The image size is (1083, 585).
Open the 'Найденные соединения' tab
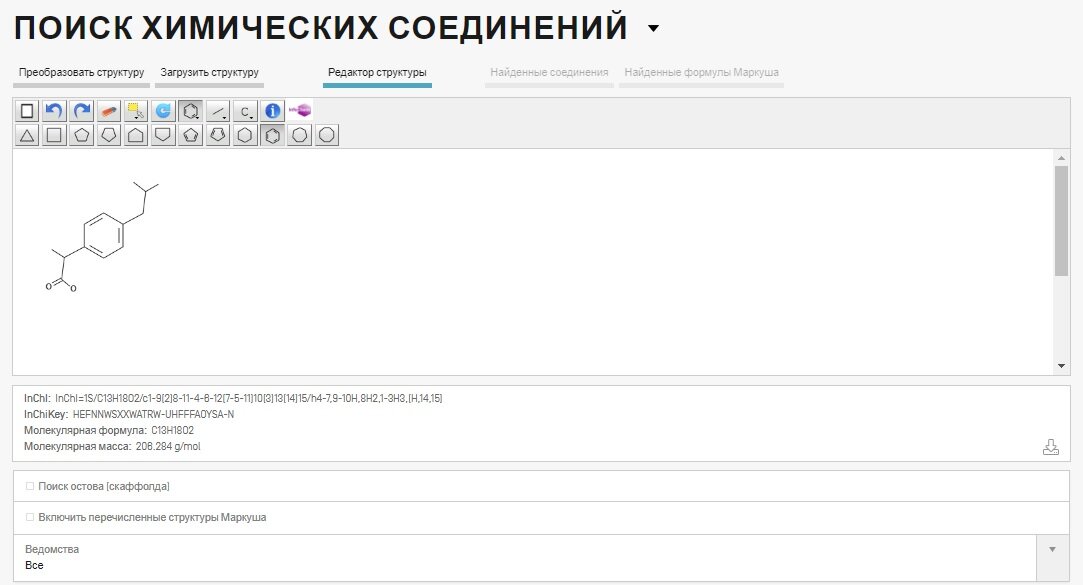point(548,71)
